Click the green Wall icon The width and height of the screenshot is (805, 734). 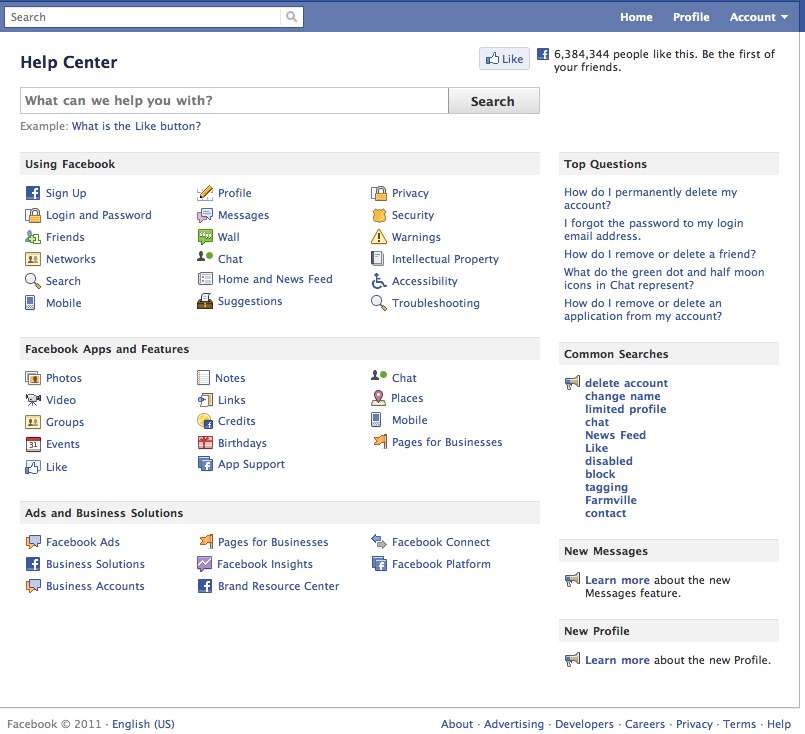click(x=205, y=237)
